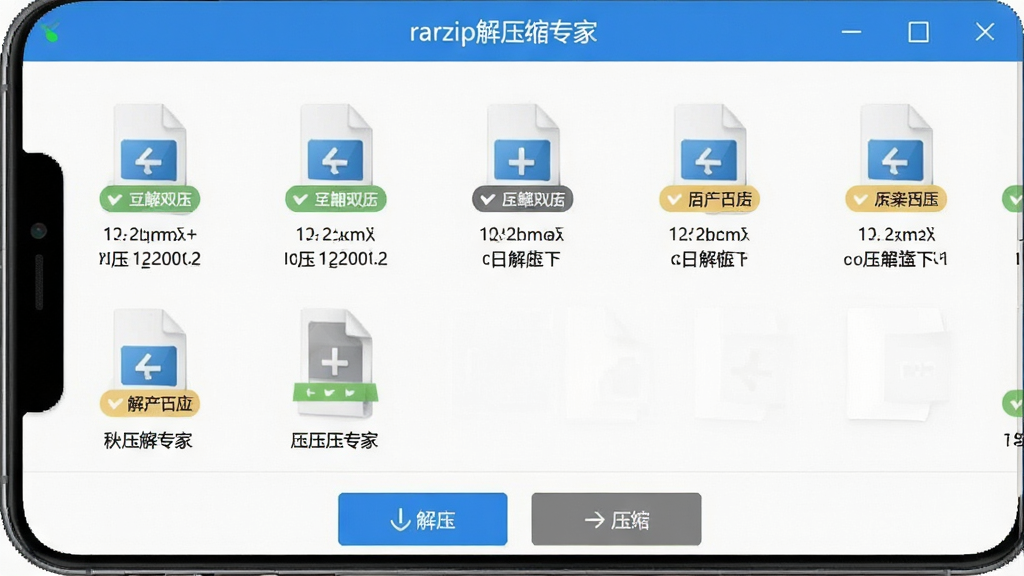The image size is (1024, 576).
Task: Select the file icon above the "kmX" file name
Action: point(336,145)
